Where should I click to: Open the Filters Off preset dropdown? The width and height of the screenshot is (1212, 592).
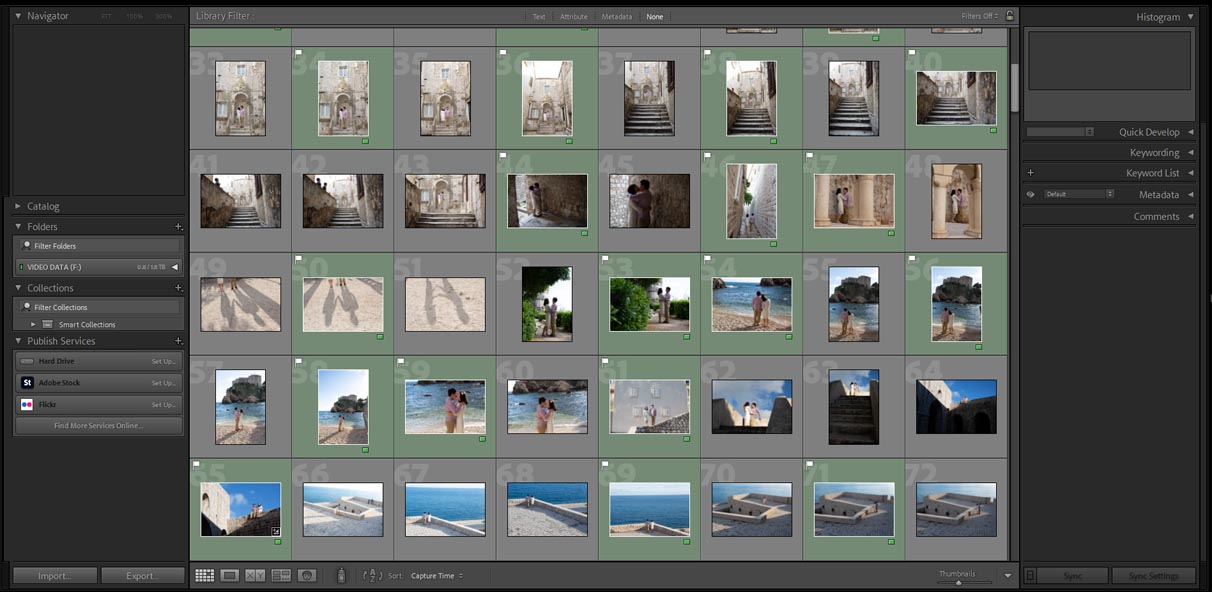[977, 16]
